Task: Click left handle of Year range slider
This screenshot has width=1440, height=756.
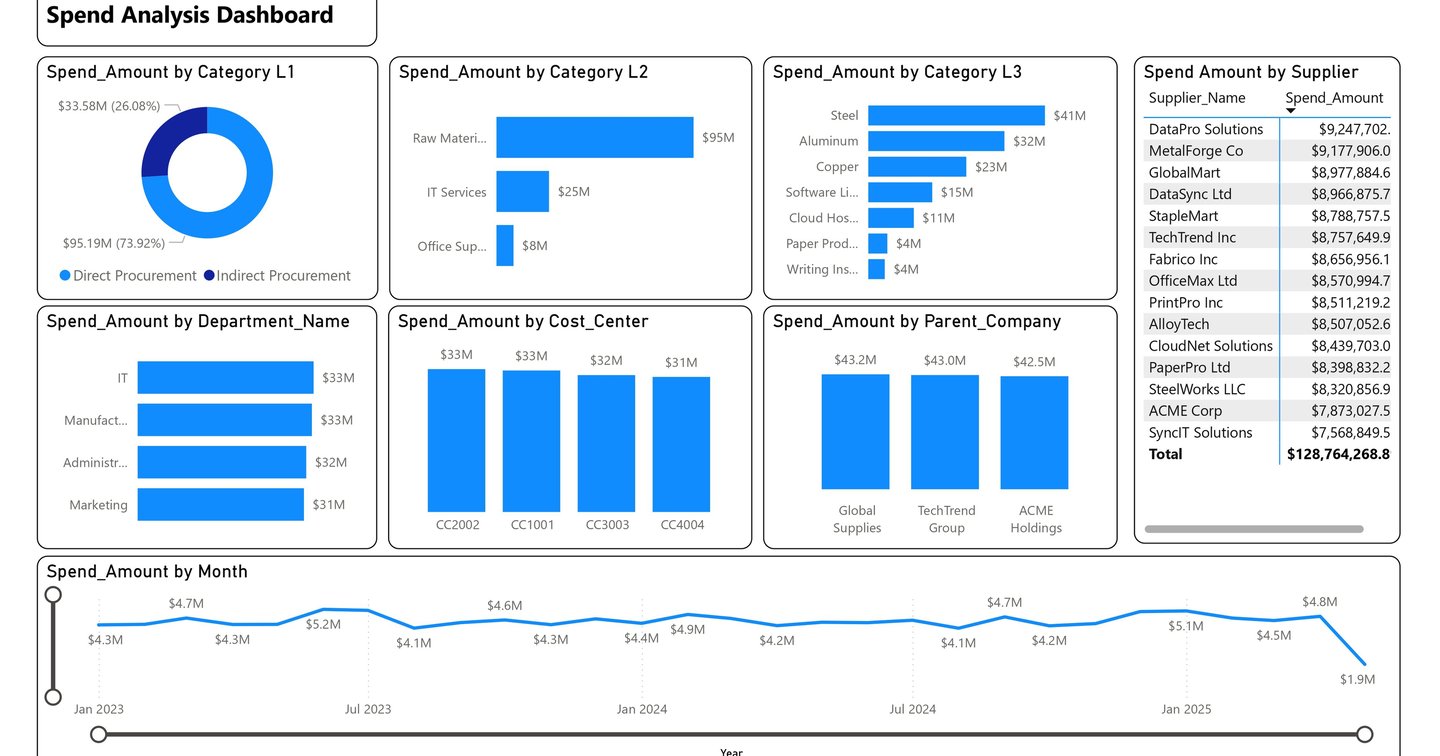Action: click(98, 733)
